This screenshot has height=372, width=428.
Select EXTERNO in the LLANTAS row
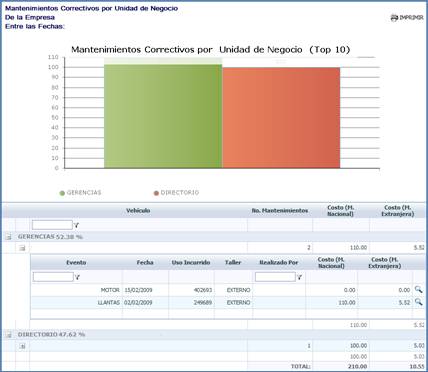(238, 302)
